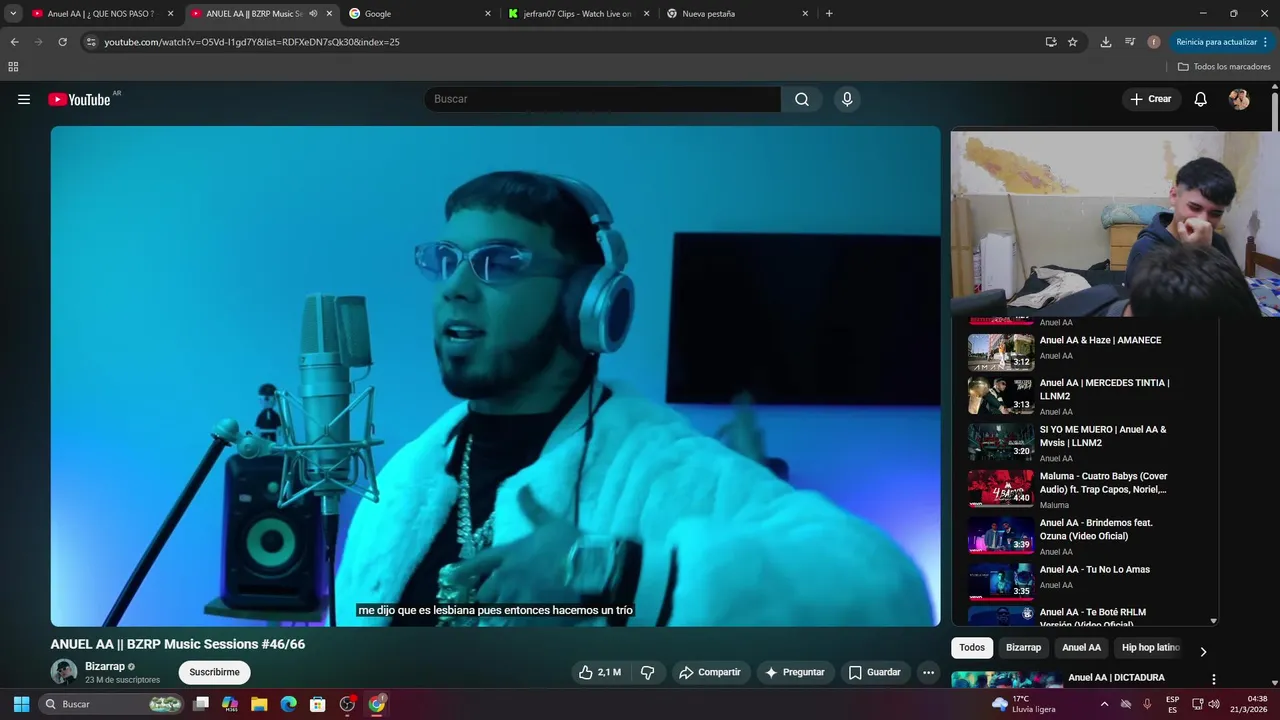This screenshot has height=720, width=1280.
Task: Dislike the video with thumbs down
Action: [x=647, y=673]
